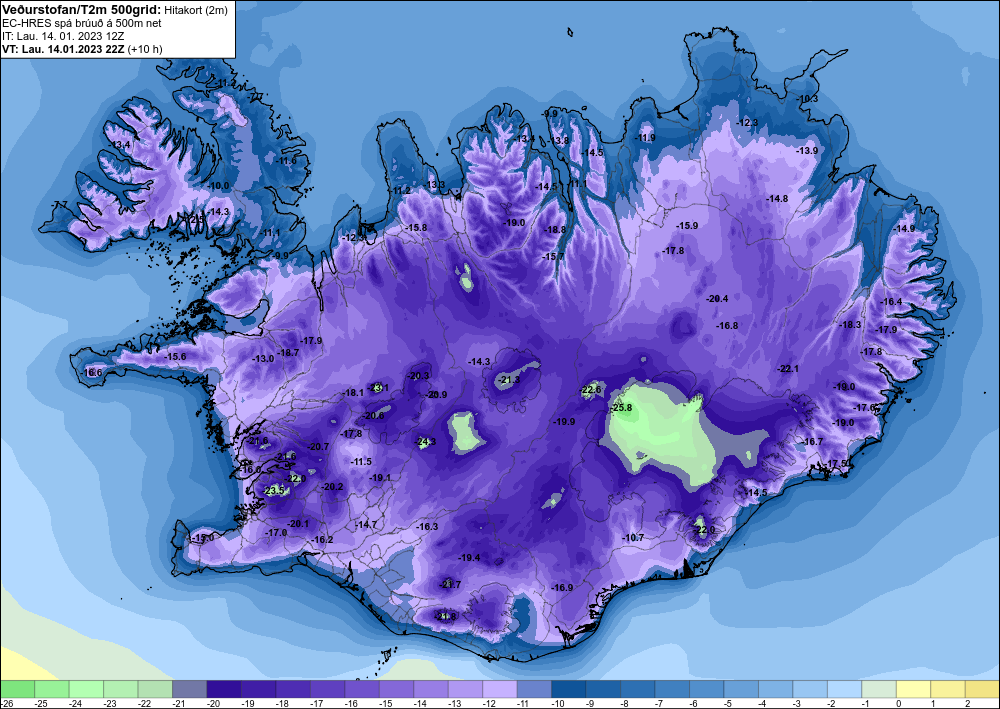Viewport: 1000px width, 709px height.
Task: Click the -13.3 temperature label
Action: coord(436,185)
